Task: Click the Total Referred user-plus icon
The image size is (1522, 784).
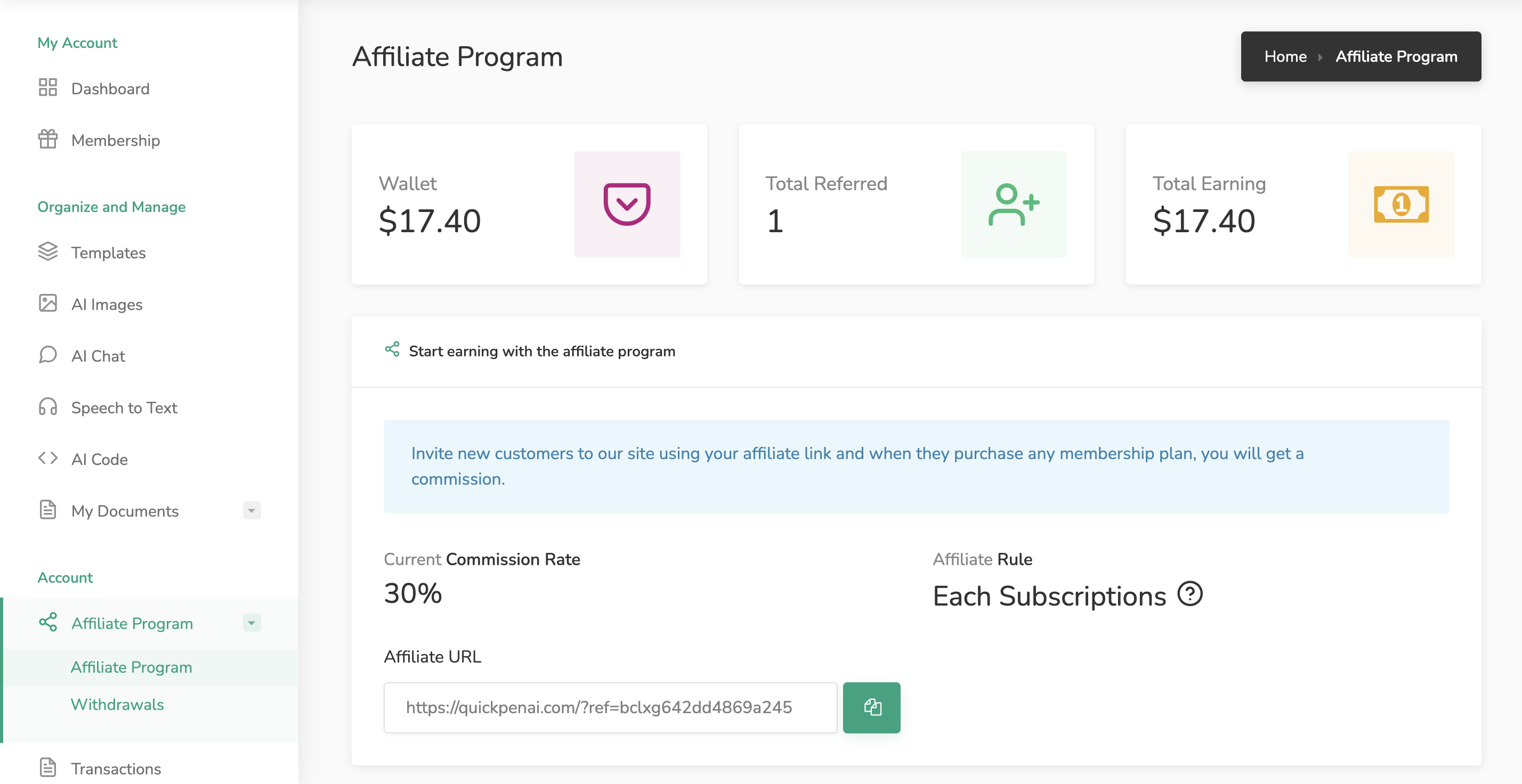Action: click(1014, 205)
